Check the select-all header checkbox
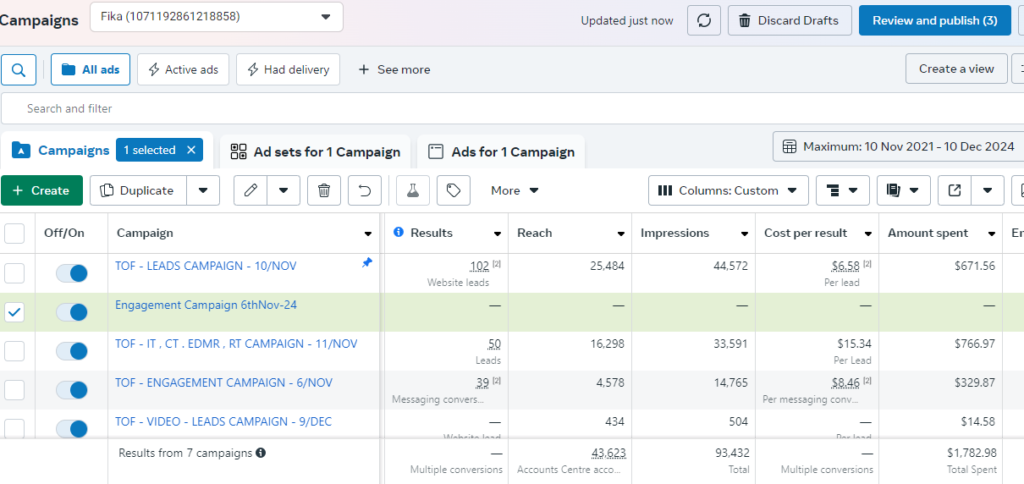The height and width of the screenshot is (484, 1024). (x=14, y=233)
